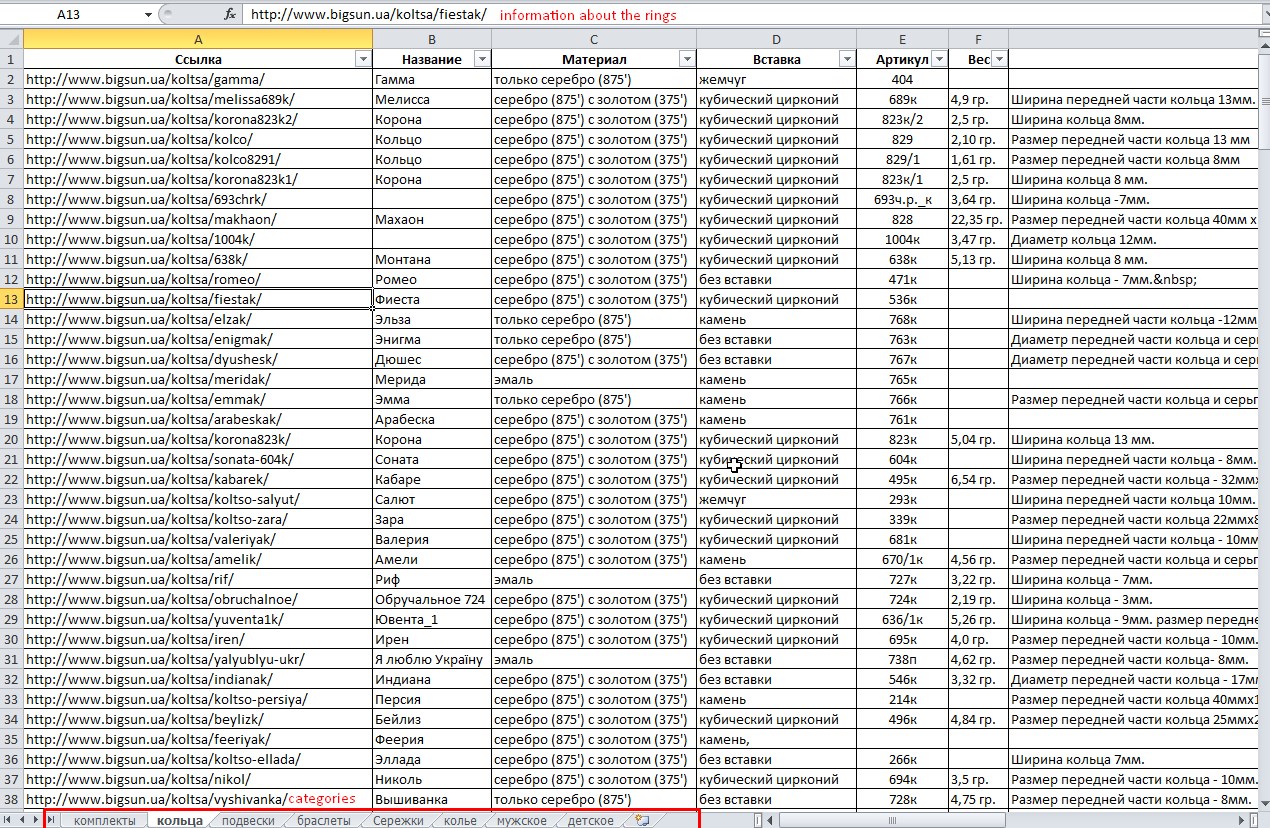Open the Name Box dropdown arrow

pyautogui.click(x=148, y=15)
